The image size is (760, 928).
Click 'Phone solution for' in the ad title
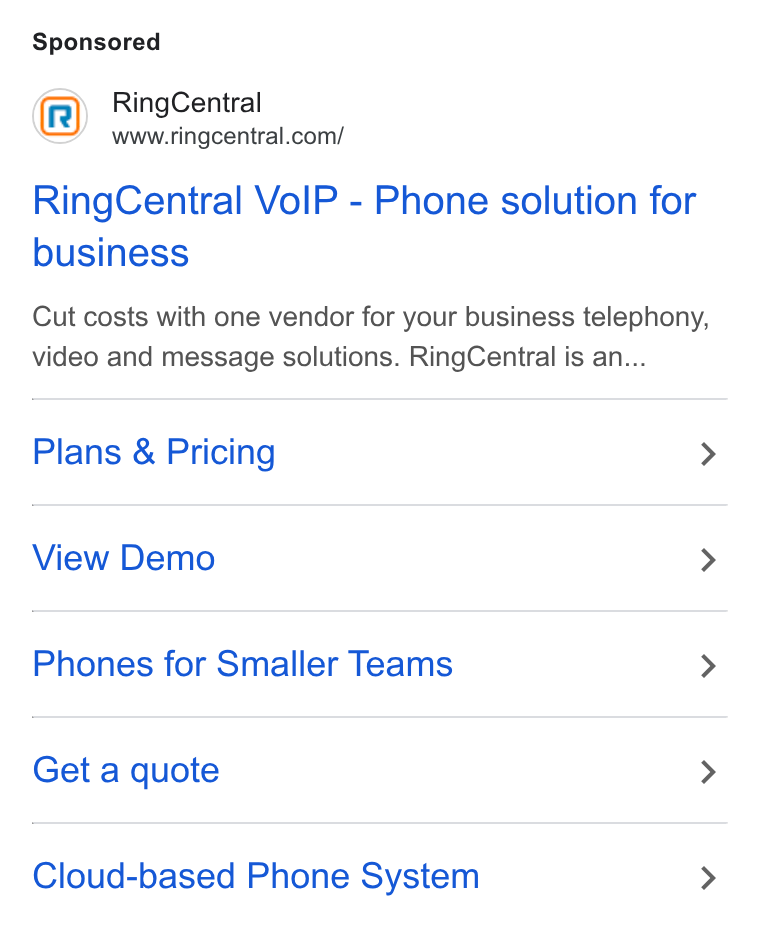[535, 201]
